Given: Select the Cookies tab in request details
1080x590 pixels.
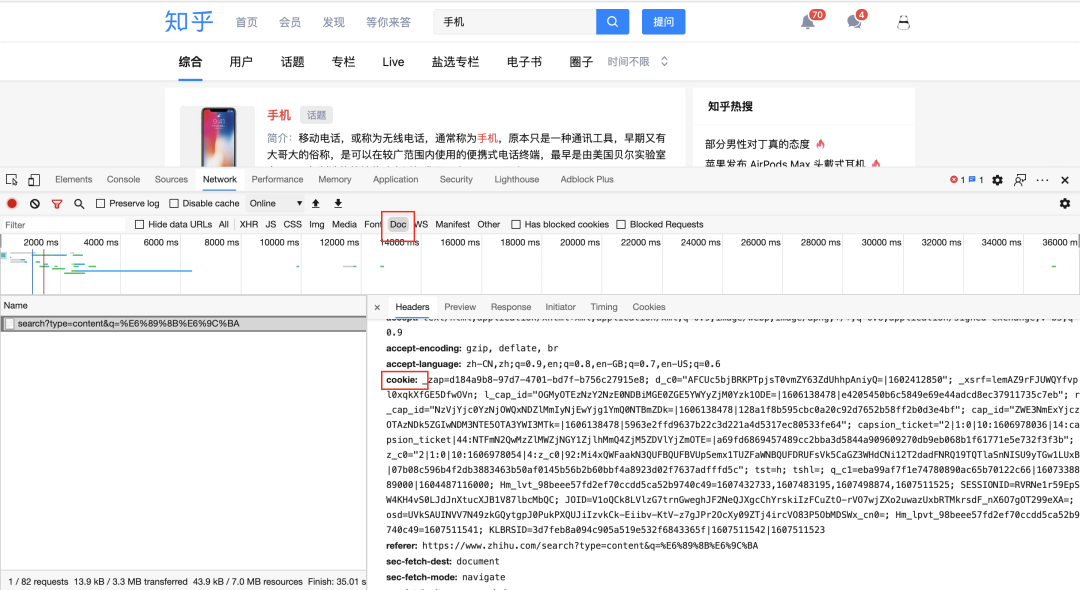Looking at the screenshot, I should click(649, 307).
